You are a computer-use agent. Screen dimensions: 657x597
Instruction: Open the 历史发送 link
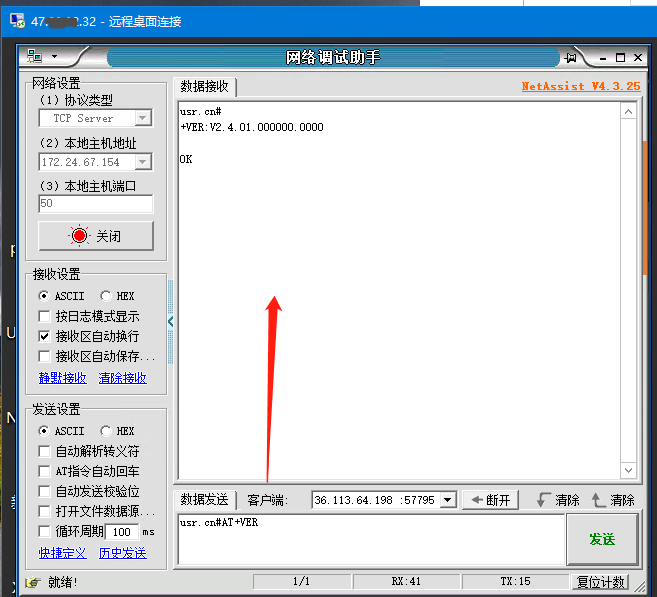(x=123, y=553)
